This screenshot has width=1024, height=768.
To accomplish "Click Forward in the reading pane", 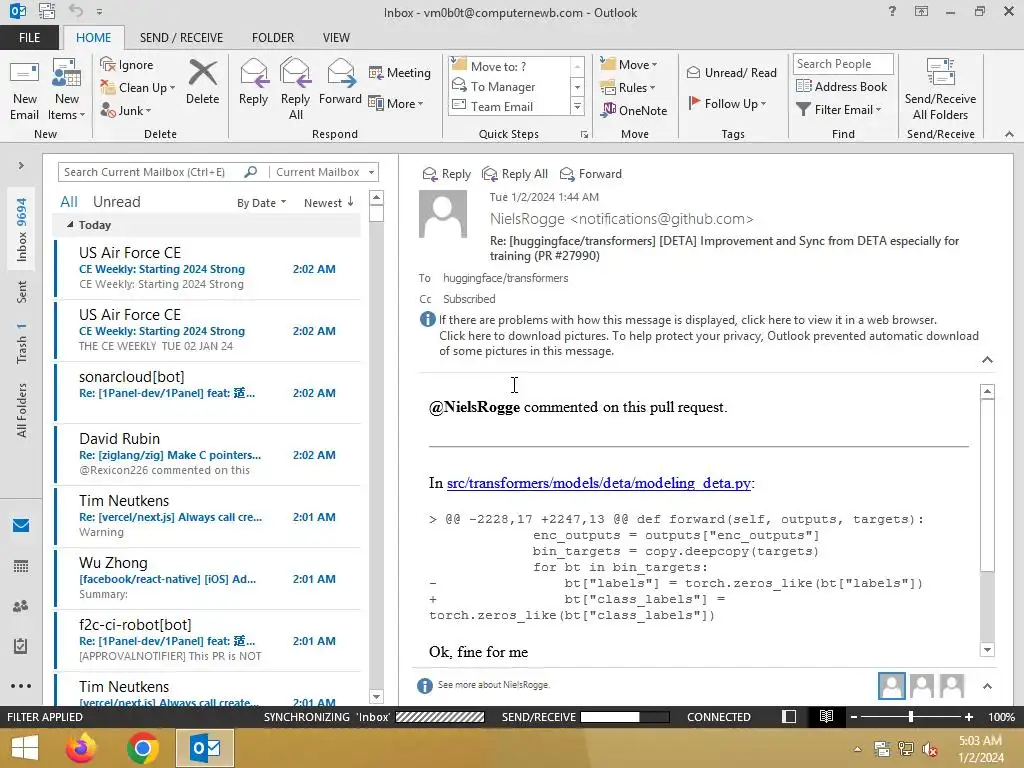I will [591, 174].
